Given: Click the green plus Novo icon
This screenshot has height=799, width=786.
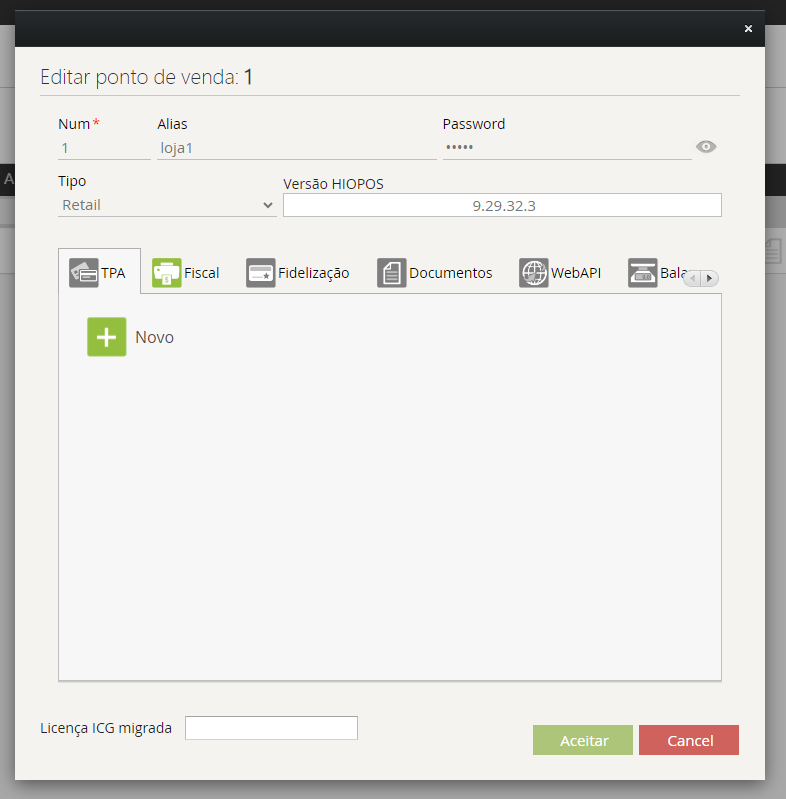Looking at the screenshot, I should (x=107, y=337).
